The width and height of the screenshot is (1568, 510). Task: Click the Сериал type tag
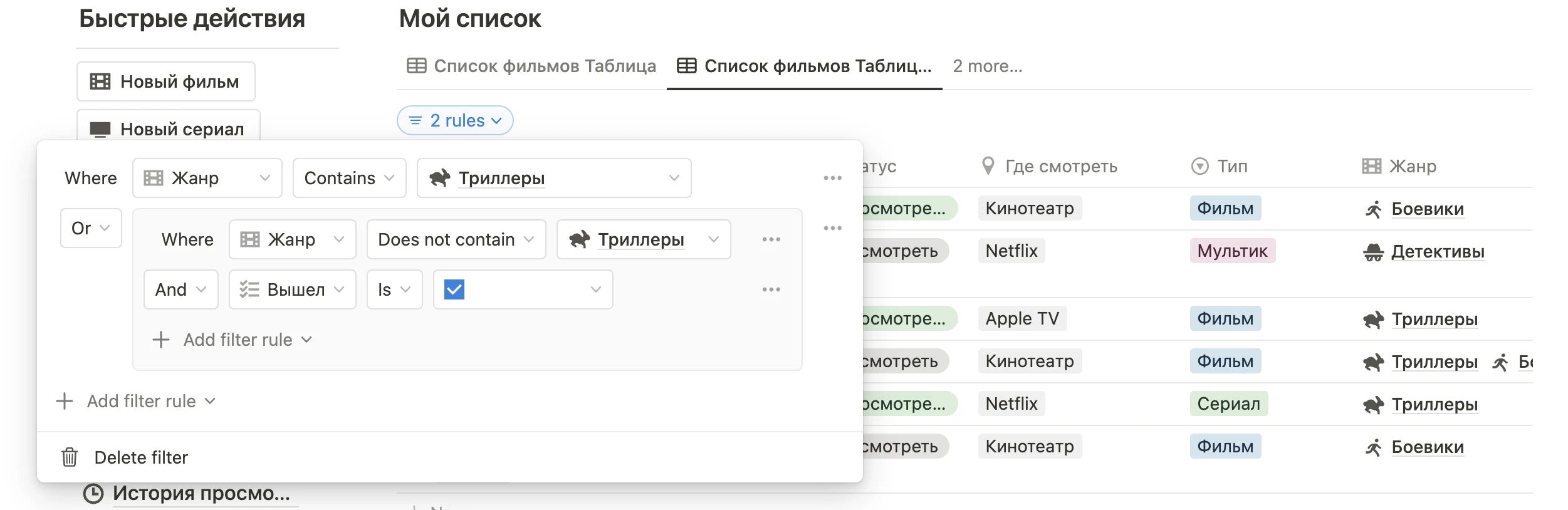click(x=1228, y=403)
